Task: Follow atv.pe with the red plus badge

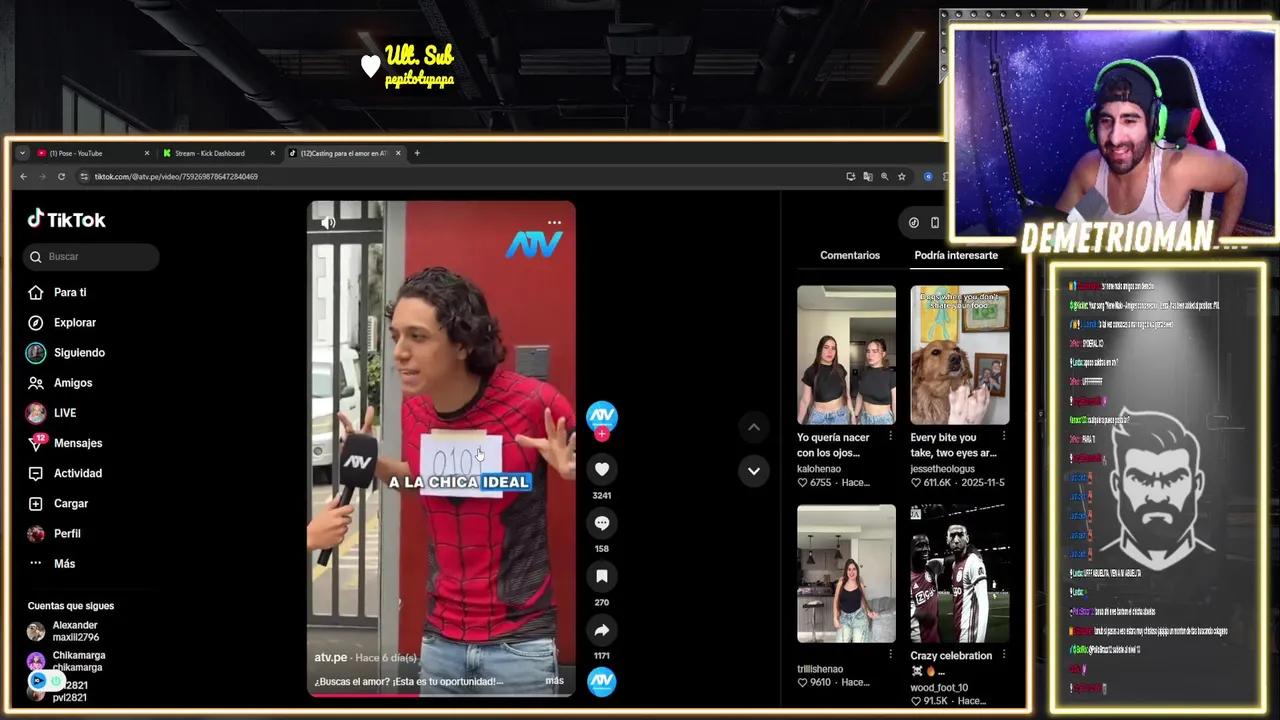Action: [601, 434]
